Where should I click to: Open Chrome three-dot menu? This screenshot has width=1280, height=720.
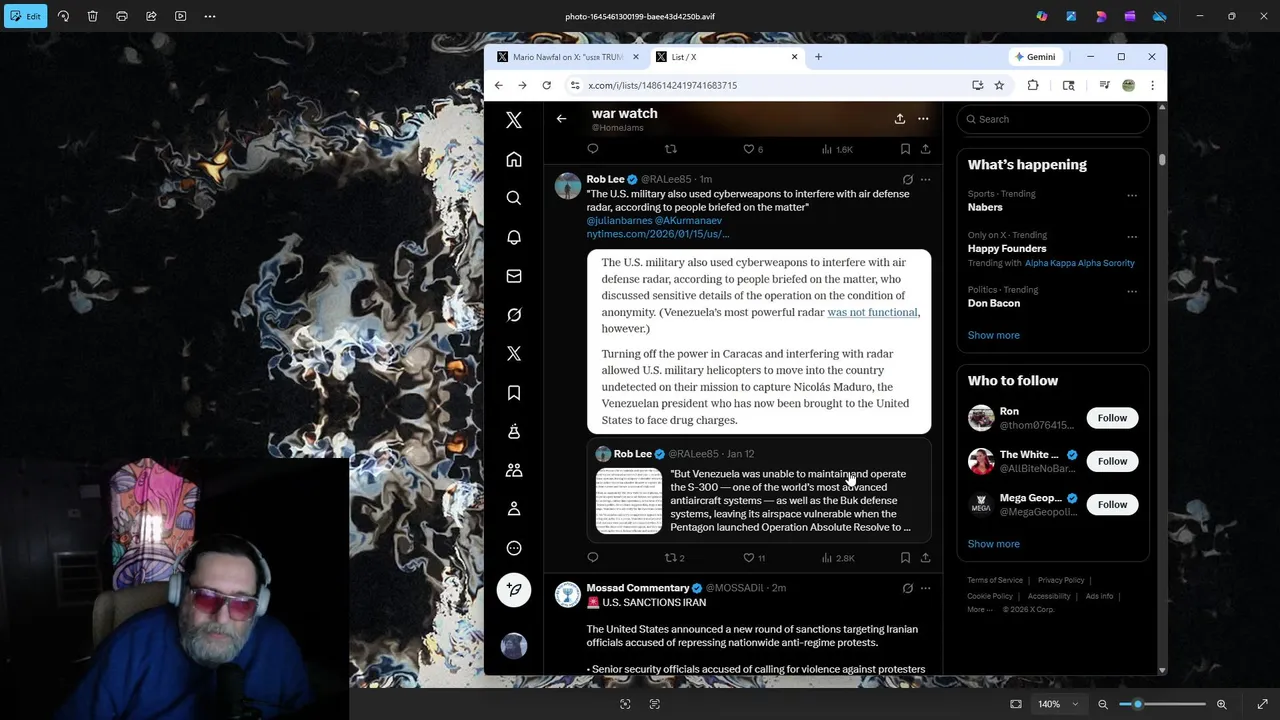pyautogui.click(x=1152, y=85)
